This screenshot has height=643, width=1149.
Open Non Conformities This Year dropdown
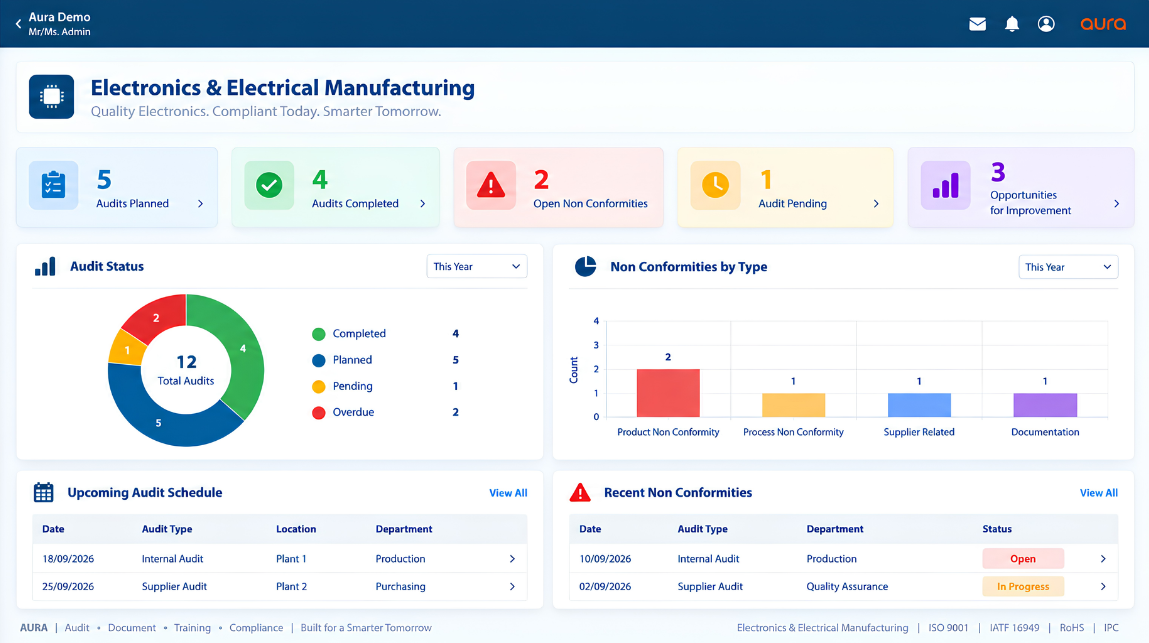[1068, 267]
